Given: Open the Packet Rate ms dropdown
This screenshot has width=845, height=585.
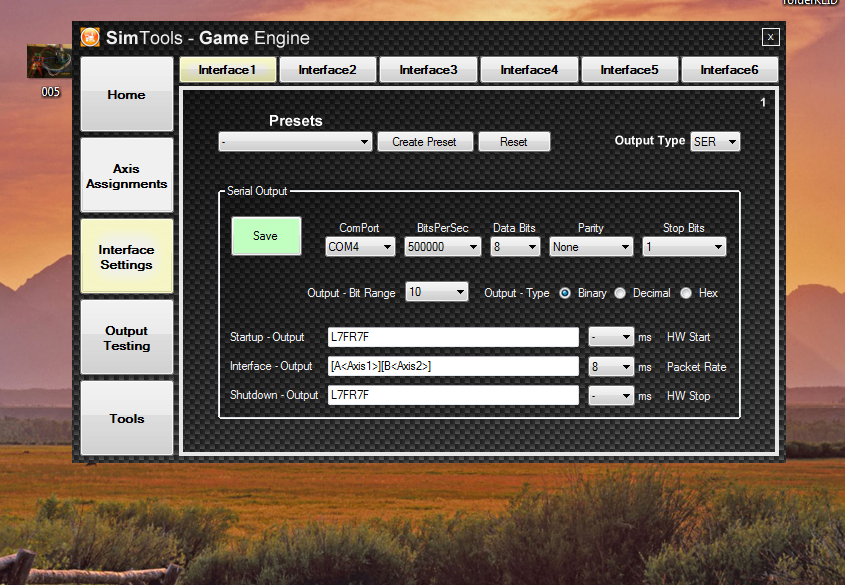Looking at the screenshot, I should pos(611,367).
